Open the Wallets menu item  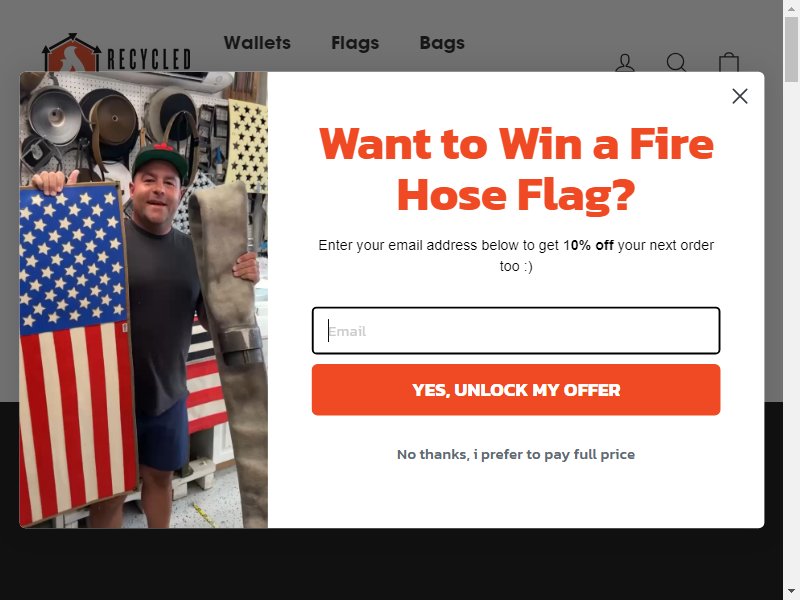click(x=257, y=43)
